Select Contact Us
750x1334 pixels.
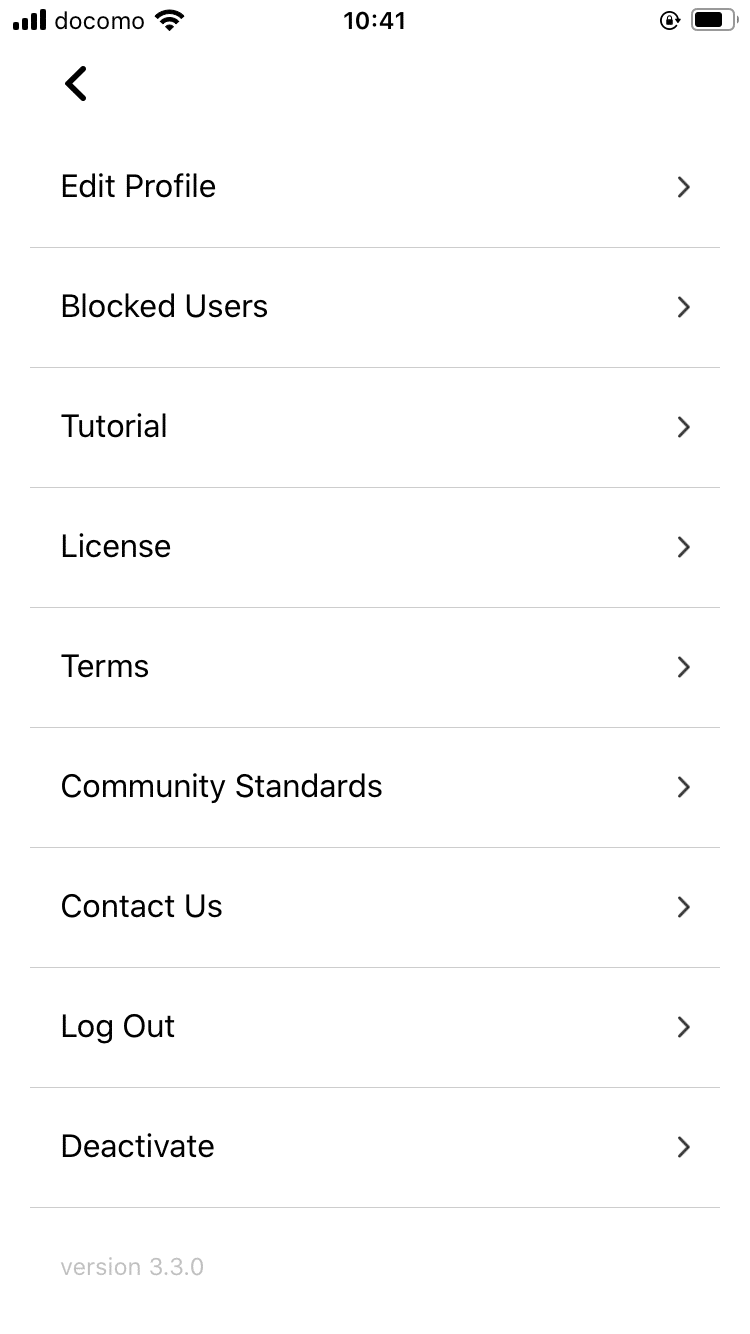click(x=375, y=907)
